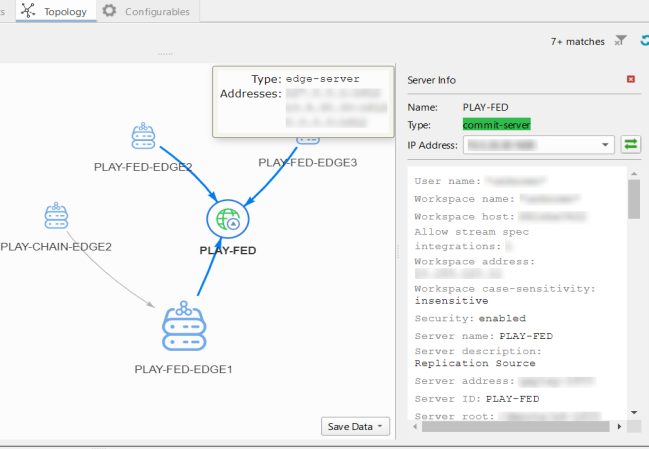Expand the Save Data dropdown
Image resolution: width=649 pixels, height=449 pixels.
click(x=354, y=427)
